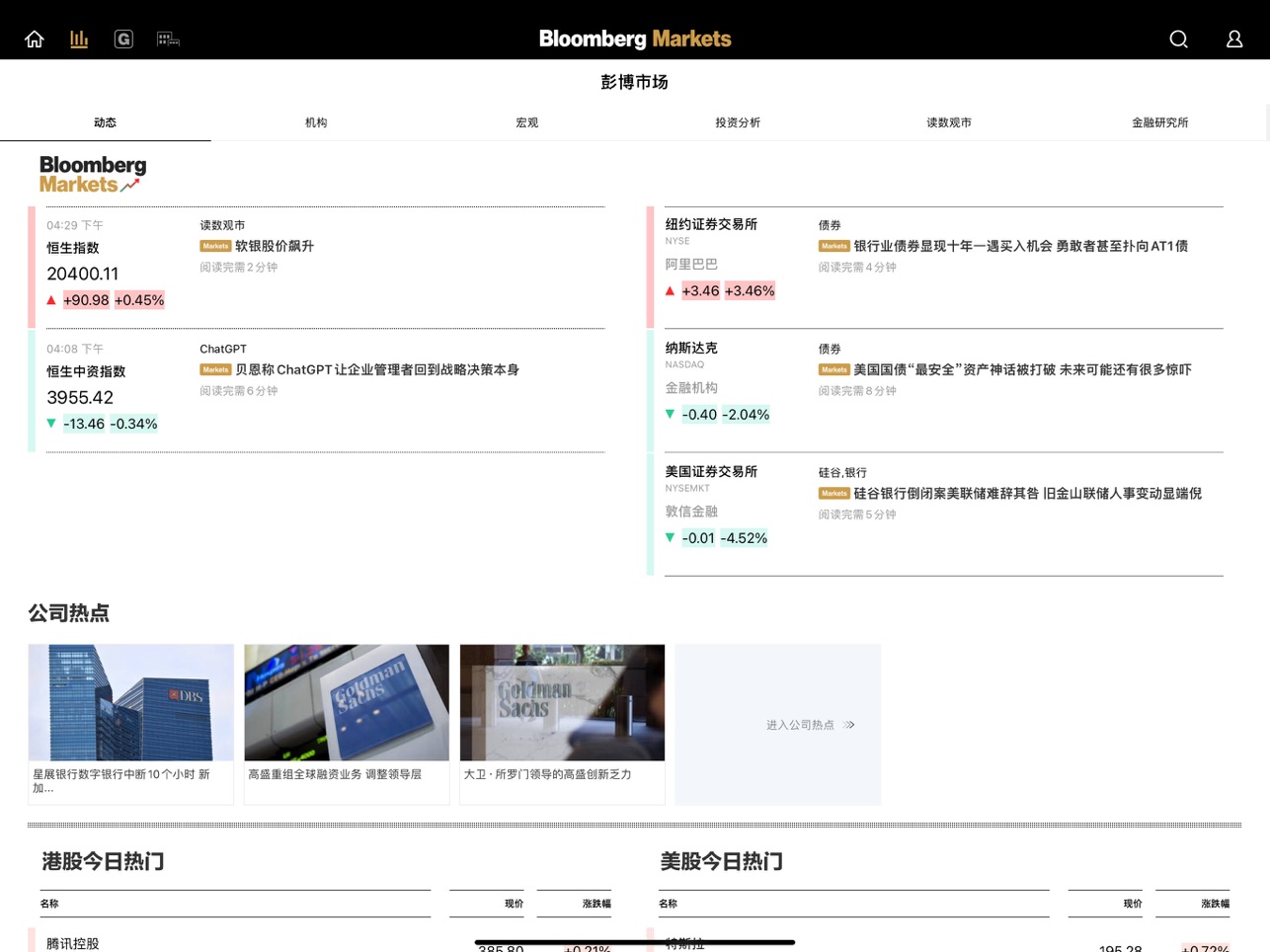Switch to the 宏观 tab
Image resolution: width=1270 pixels, height=952 pixels.
pyautogui.click(x=527, y=122)
